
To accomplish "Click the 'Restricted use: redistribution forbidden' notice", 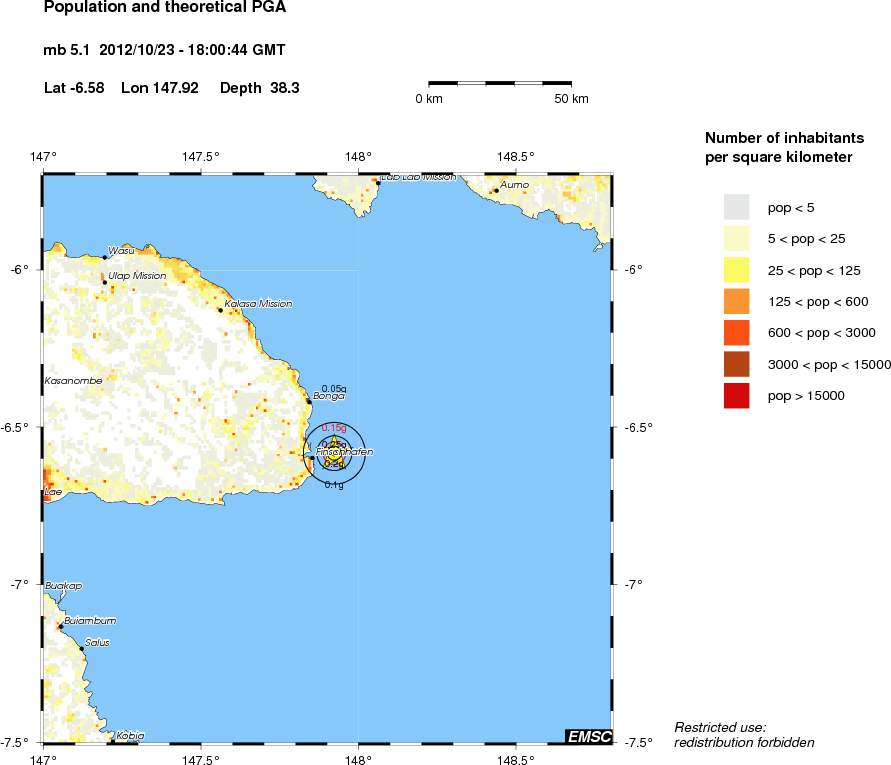I will click(x=744, y=735).
